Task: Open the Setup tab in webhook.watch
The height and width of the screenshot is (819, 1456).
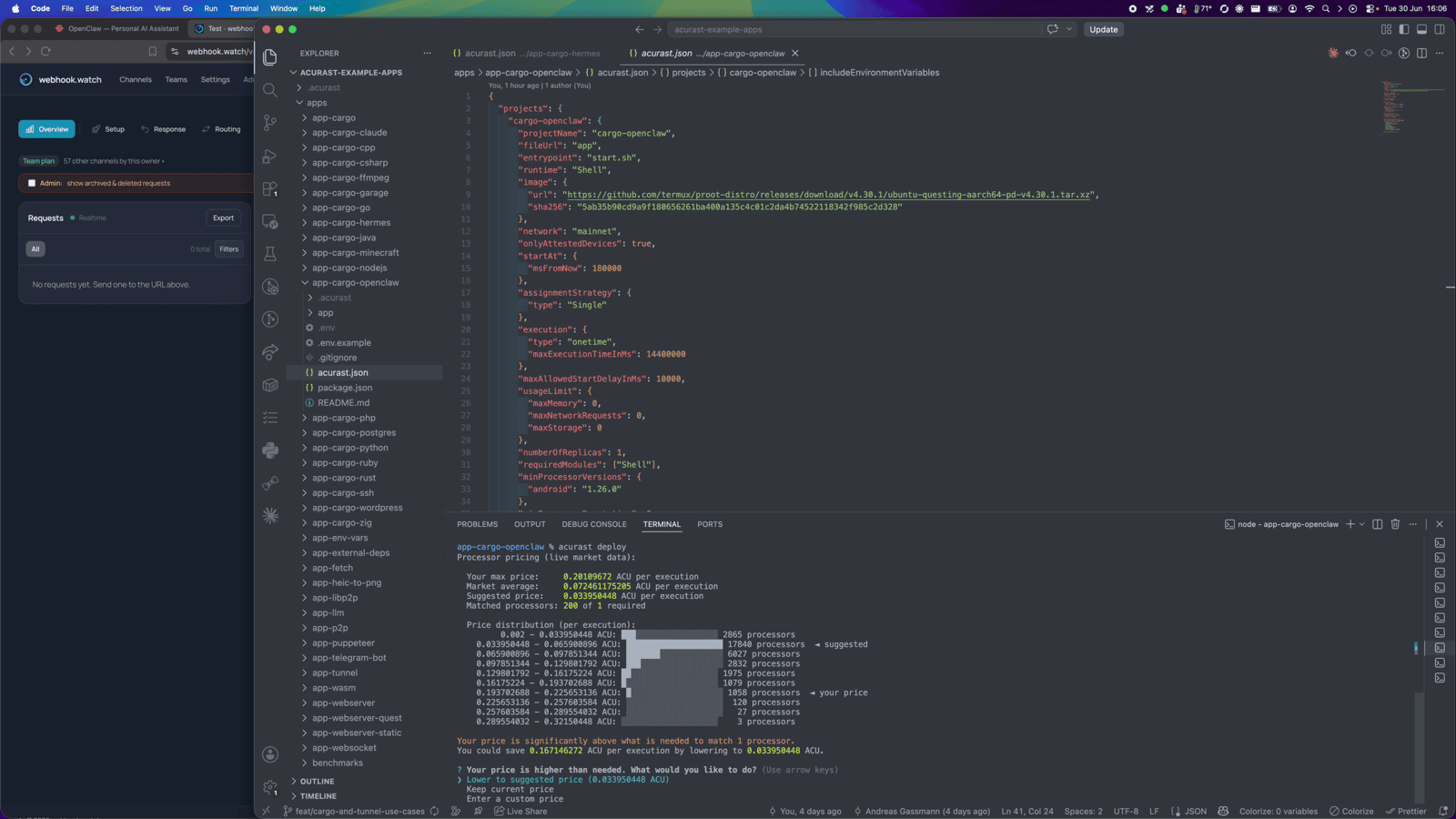Action: point(108,129)
